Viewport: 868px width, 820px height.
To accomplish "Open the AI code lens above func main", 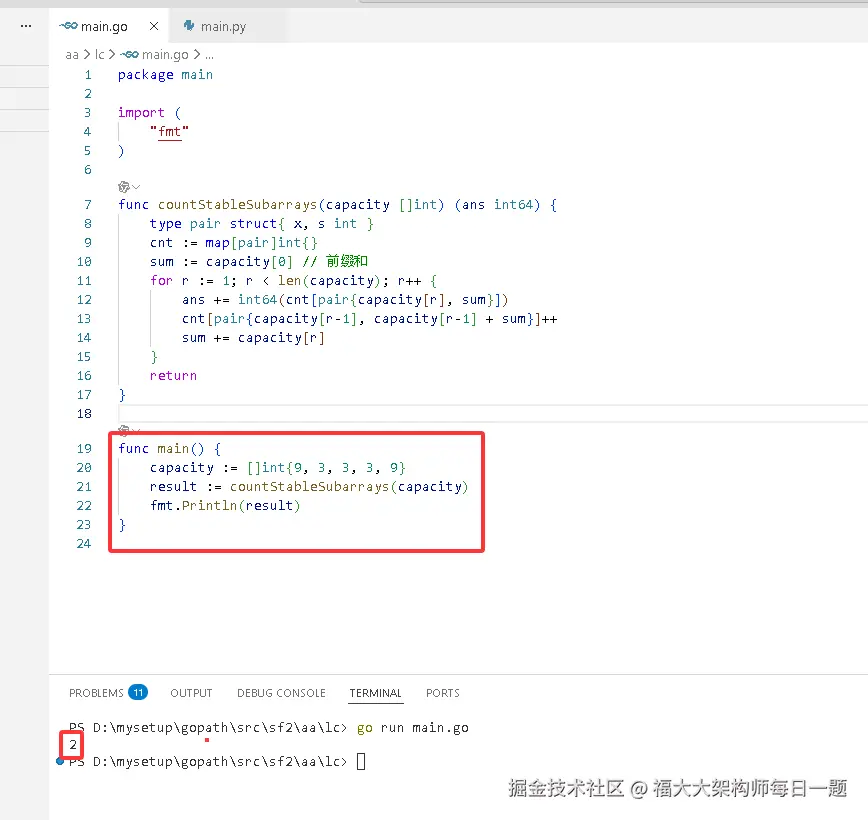I will coord(128,430).
